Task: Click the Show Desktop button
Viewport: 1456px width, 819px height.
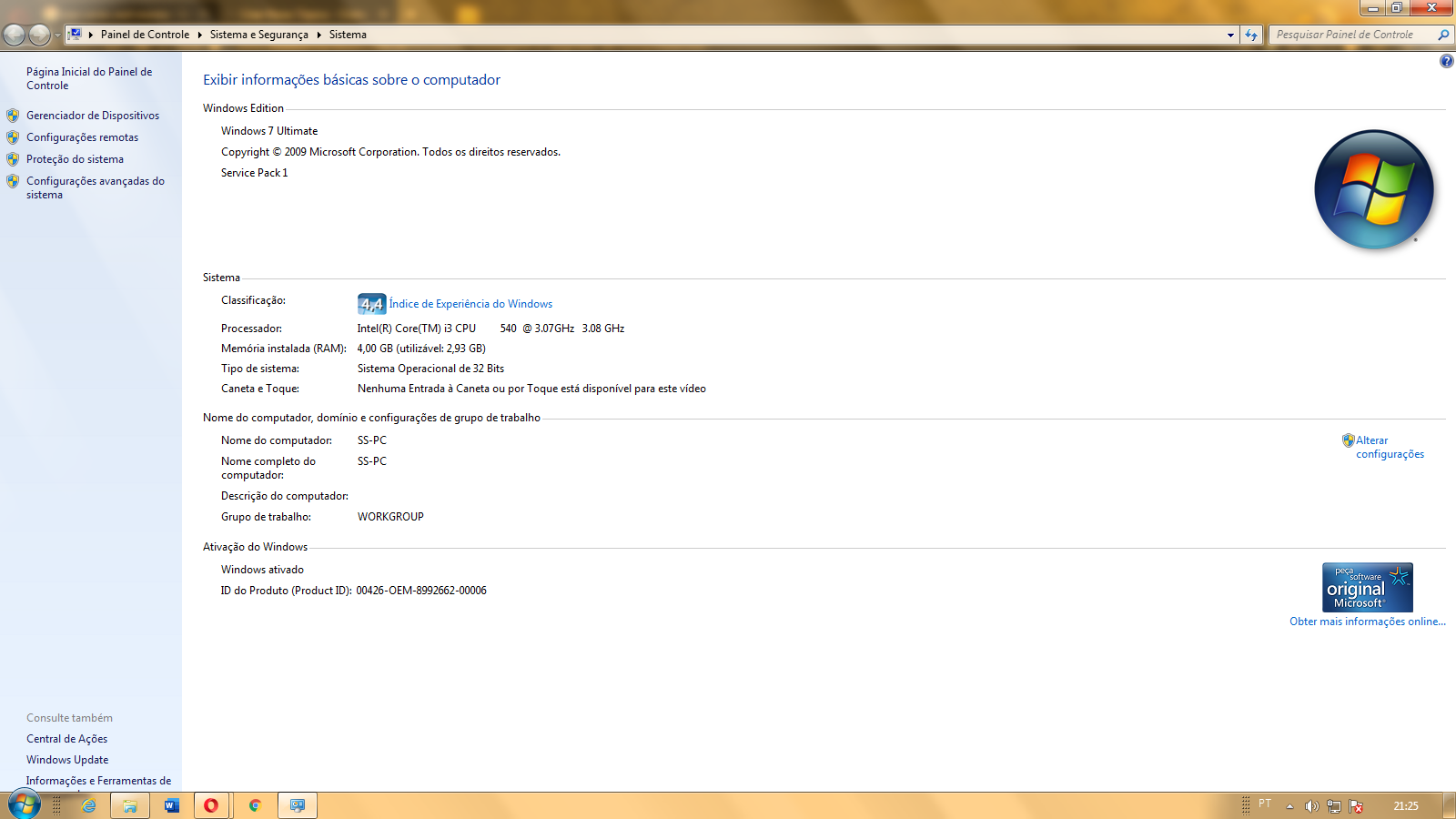Action: click(x=1449, y=805)
